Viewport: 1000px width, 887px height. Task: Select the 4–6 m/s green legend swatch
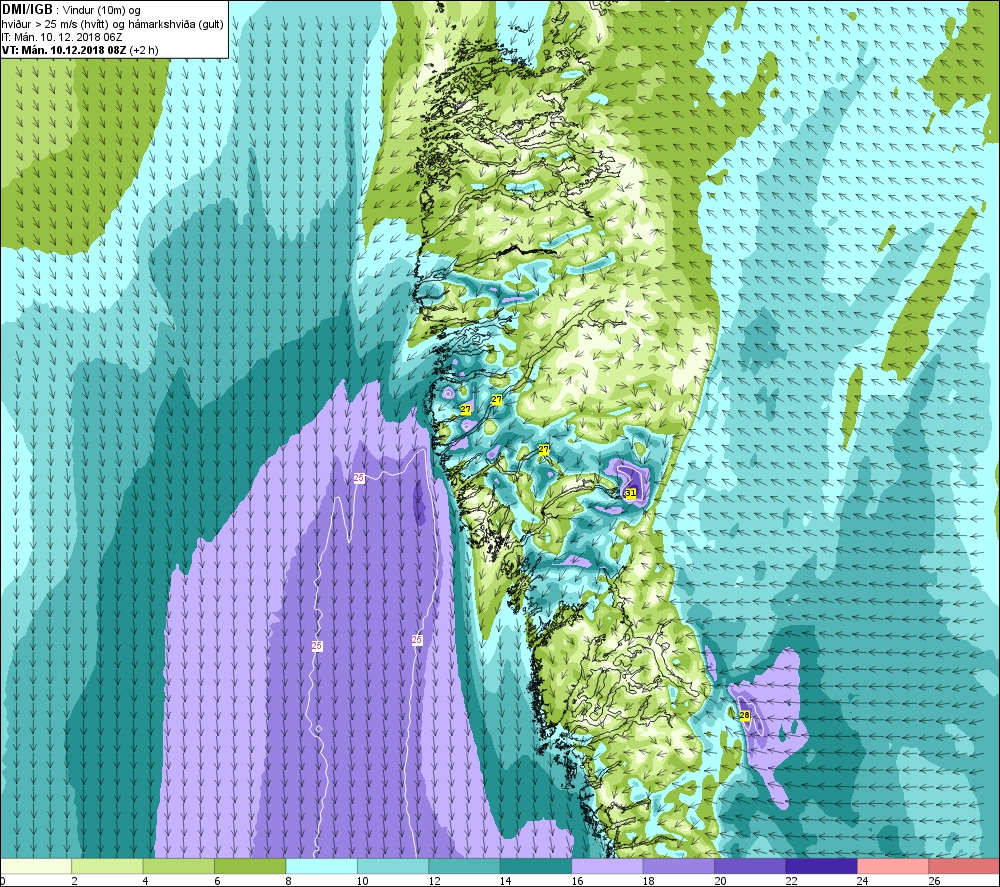(x=179, y=866)
